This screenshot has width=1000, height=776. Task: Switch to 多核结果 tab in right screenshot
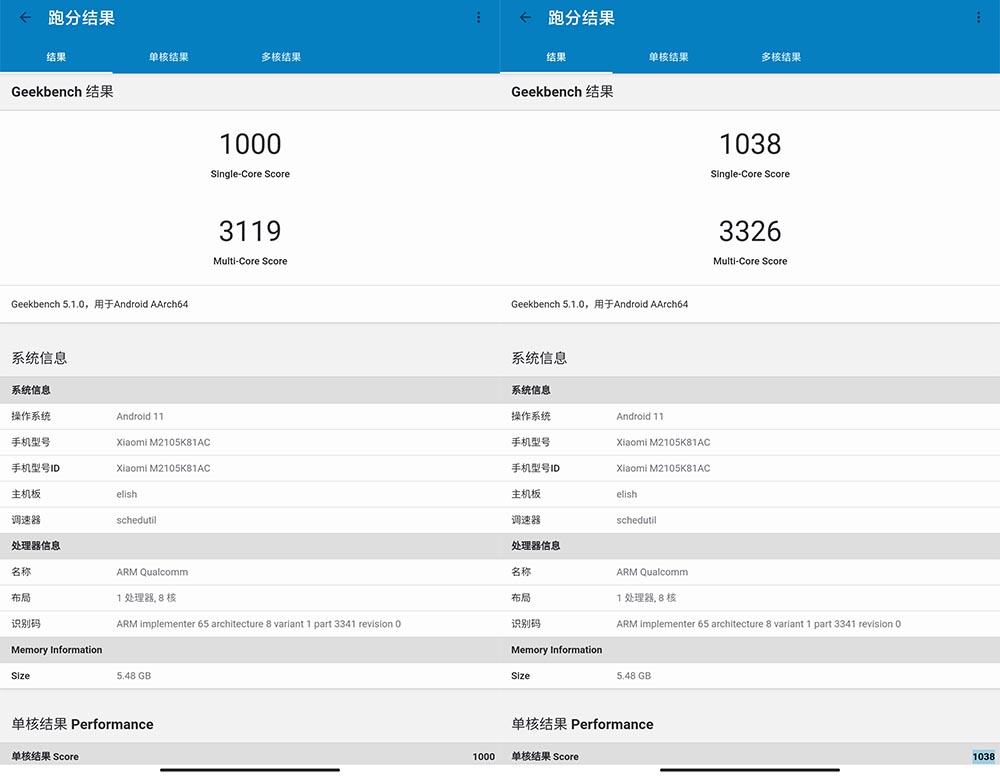coord(781,57)
